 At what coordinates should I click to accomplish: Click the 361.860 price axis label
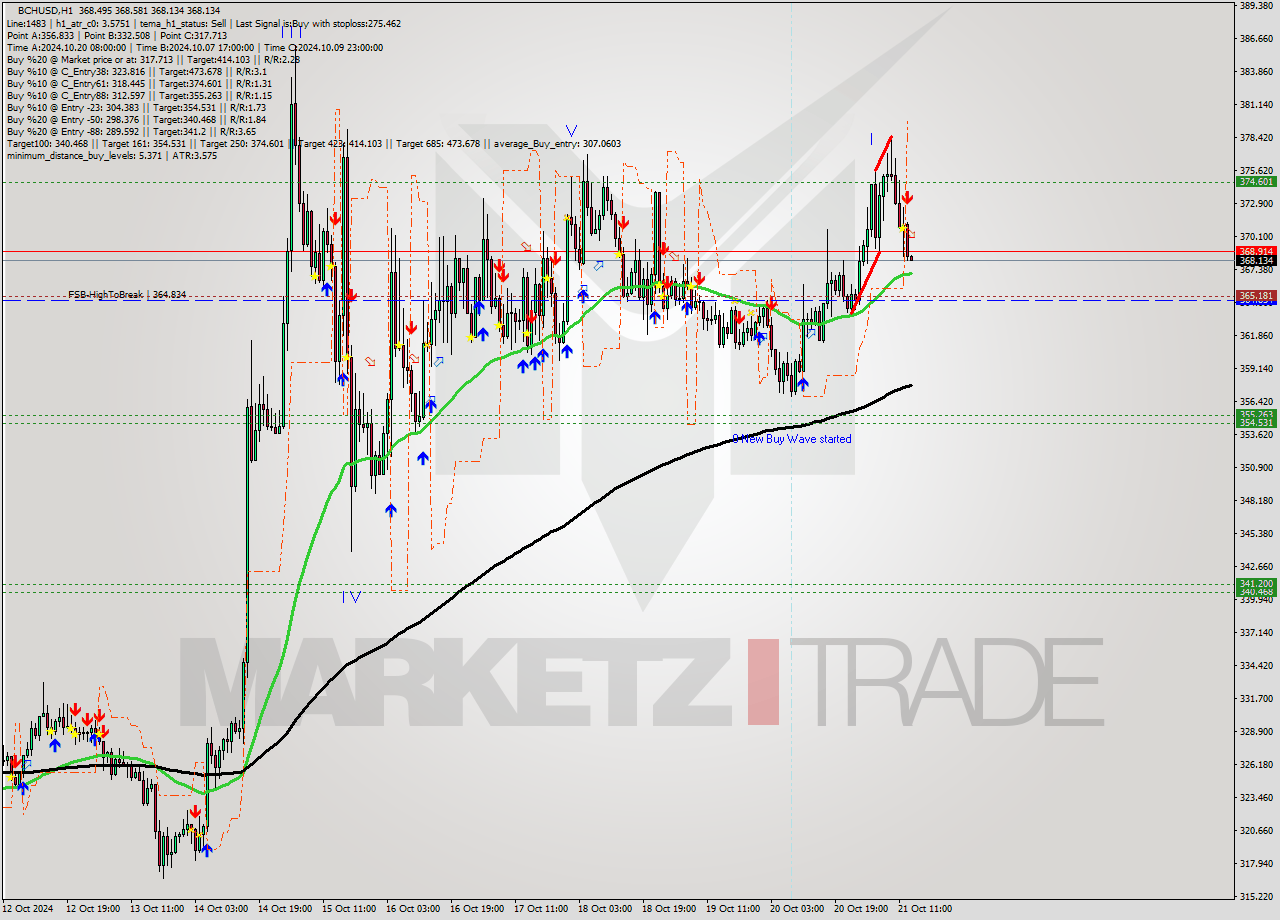1256,336
